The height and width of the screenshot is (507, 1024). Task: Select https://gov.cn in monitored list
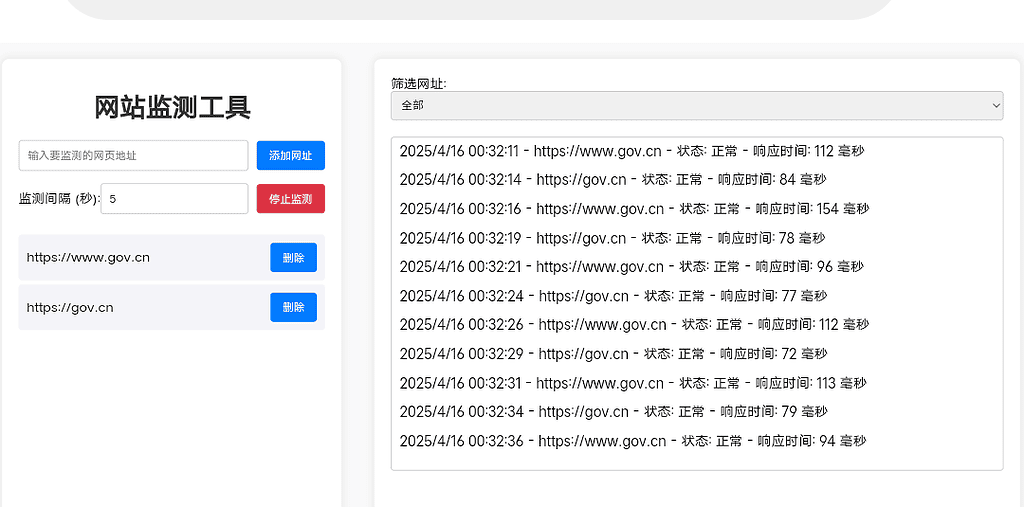[x=70, y=307]
